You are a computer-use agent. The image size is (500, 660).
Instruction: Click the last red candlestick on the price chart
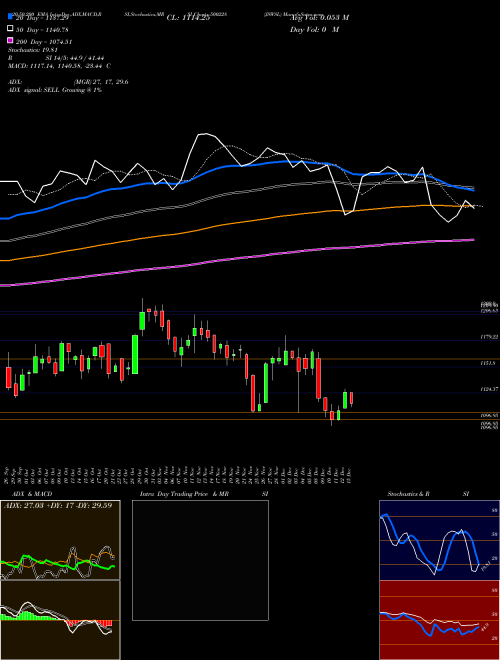(x=351, y=398)
